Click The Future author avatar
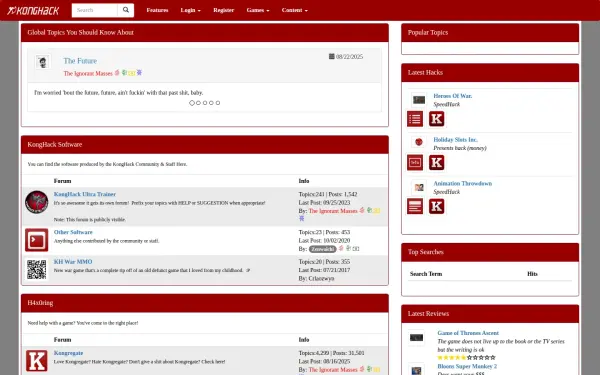This screenshot has height=375, width=600. [x=43, y=62]
